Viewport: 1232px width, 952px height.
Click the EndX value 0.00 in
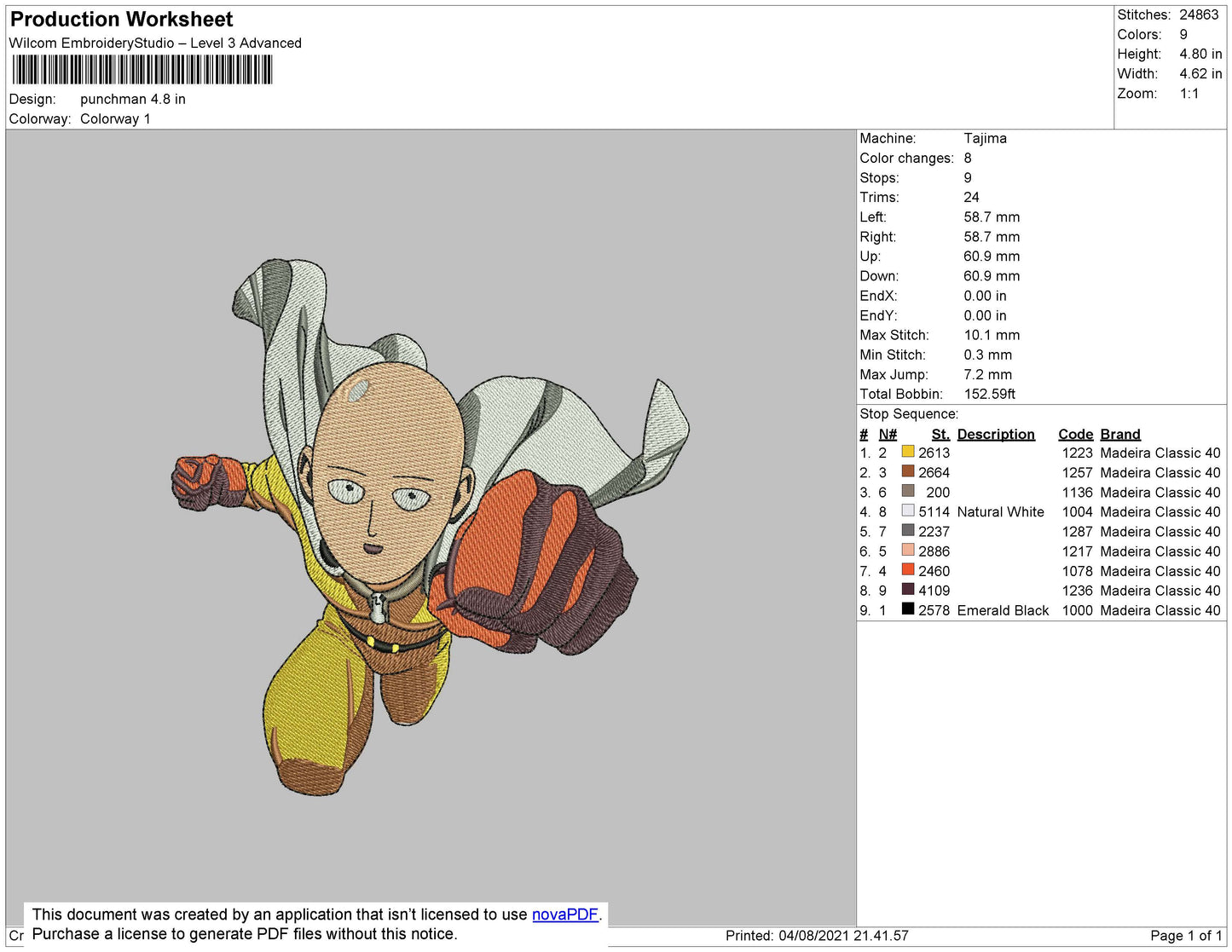tap(985, 296)
